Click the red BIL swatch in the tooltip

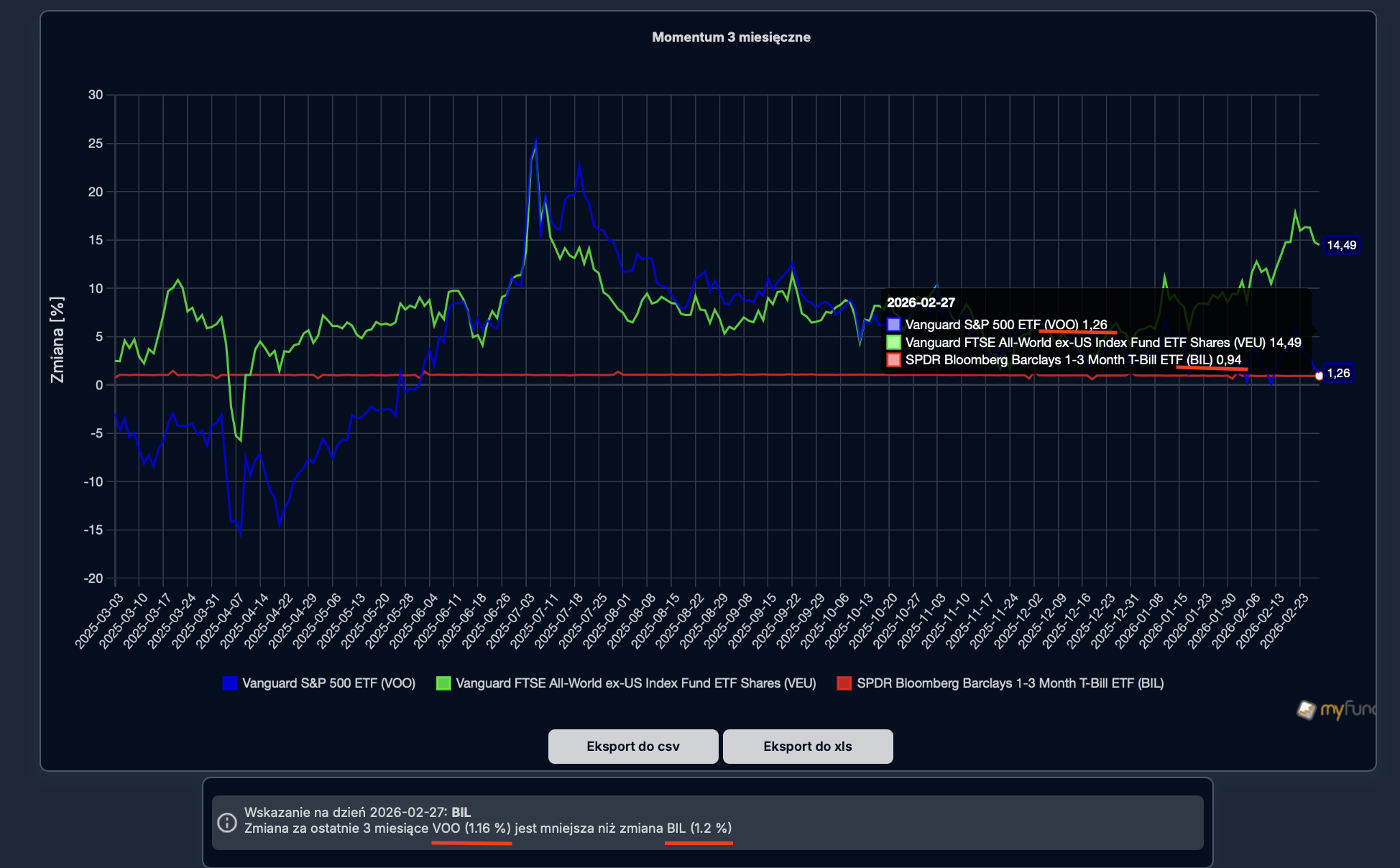pos(893,360)
